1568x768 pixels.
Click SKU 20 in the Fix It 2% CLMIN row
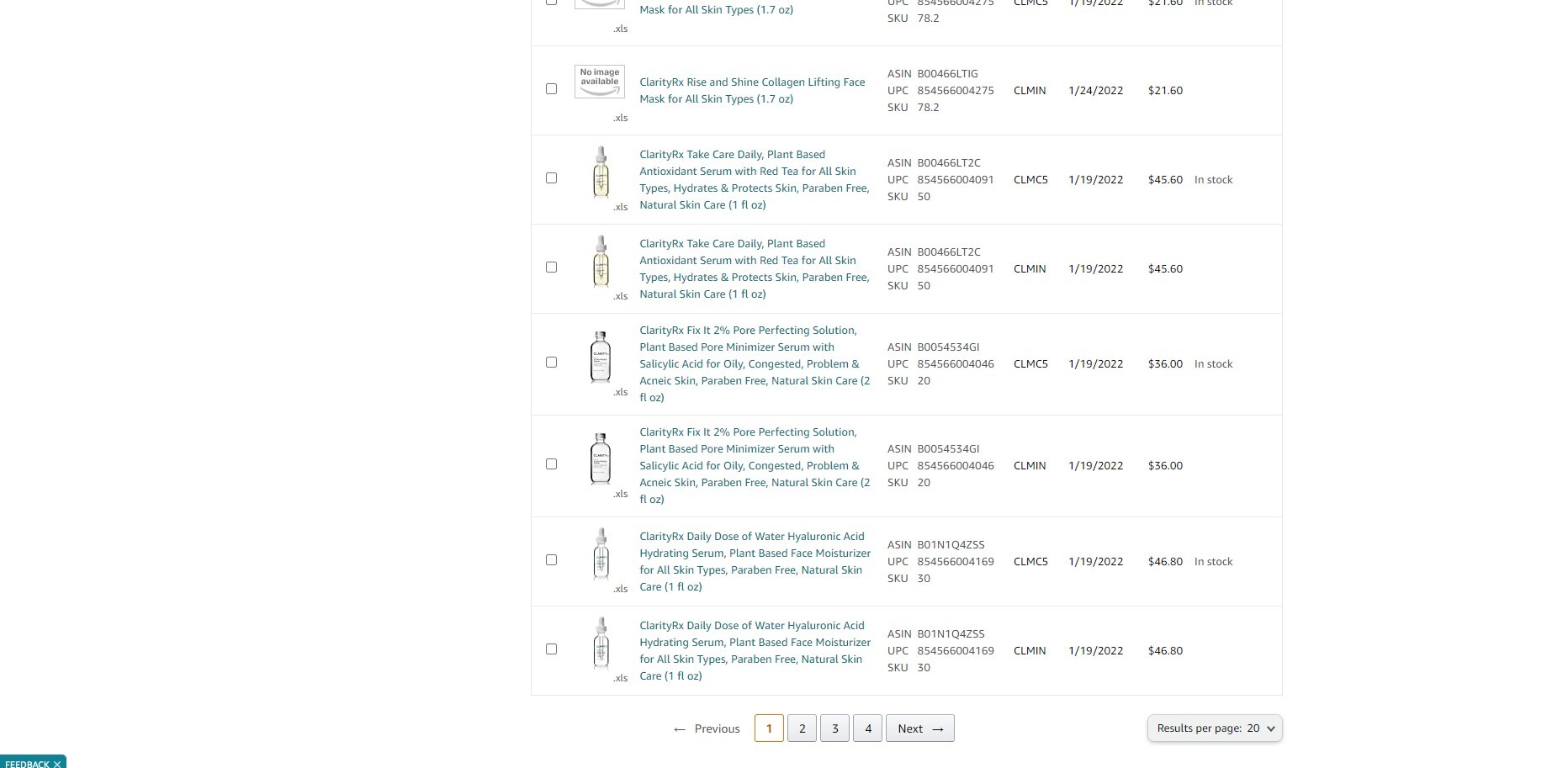[x=924, y=482]
